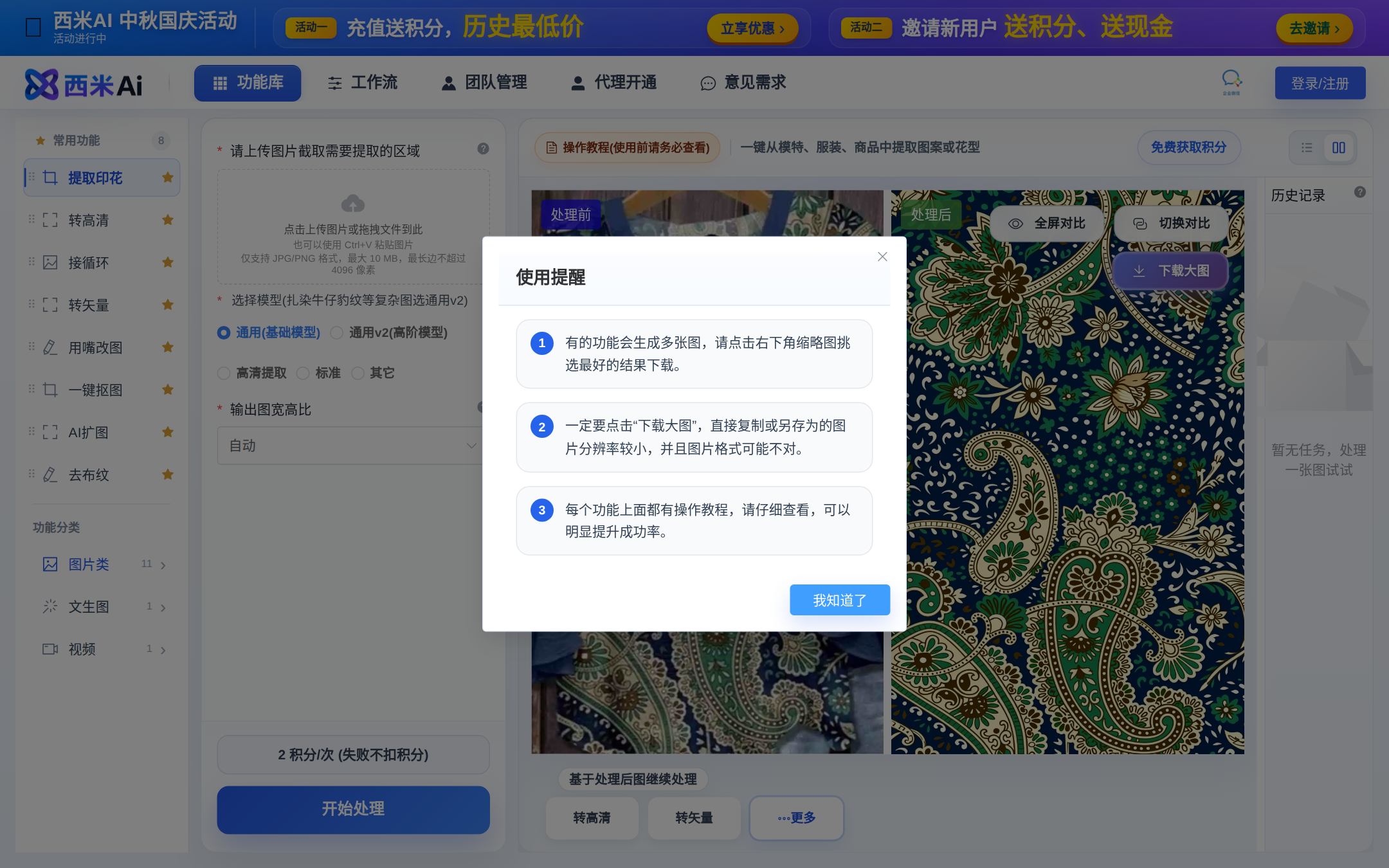Switch to list view icon
Viewport: 1389px width, 868px height.
pyautogui.click(x=1307, y=148)
